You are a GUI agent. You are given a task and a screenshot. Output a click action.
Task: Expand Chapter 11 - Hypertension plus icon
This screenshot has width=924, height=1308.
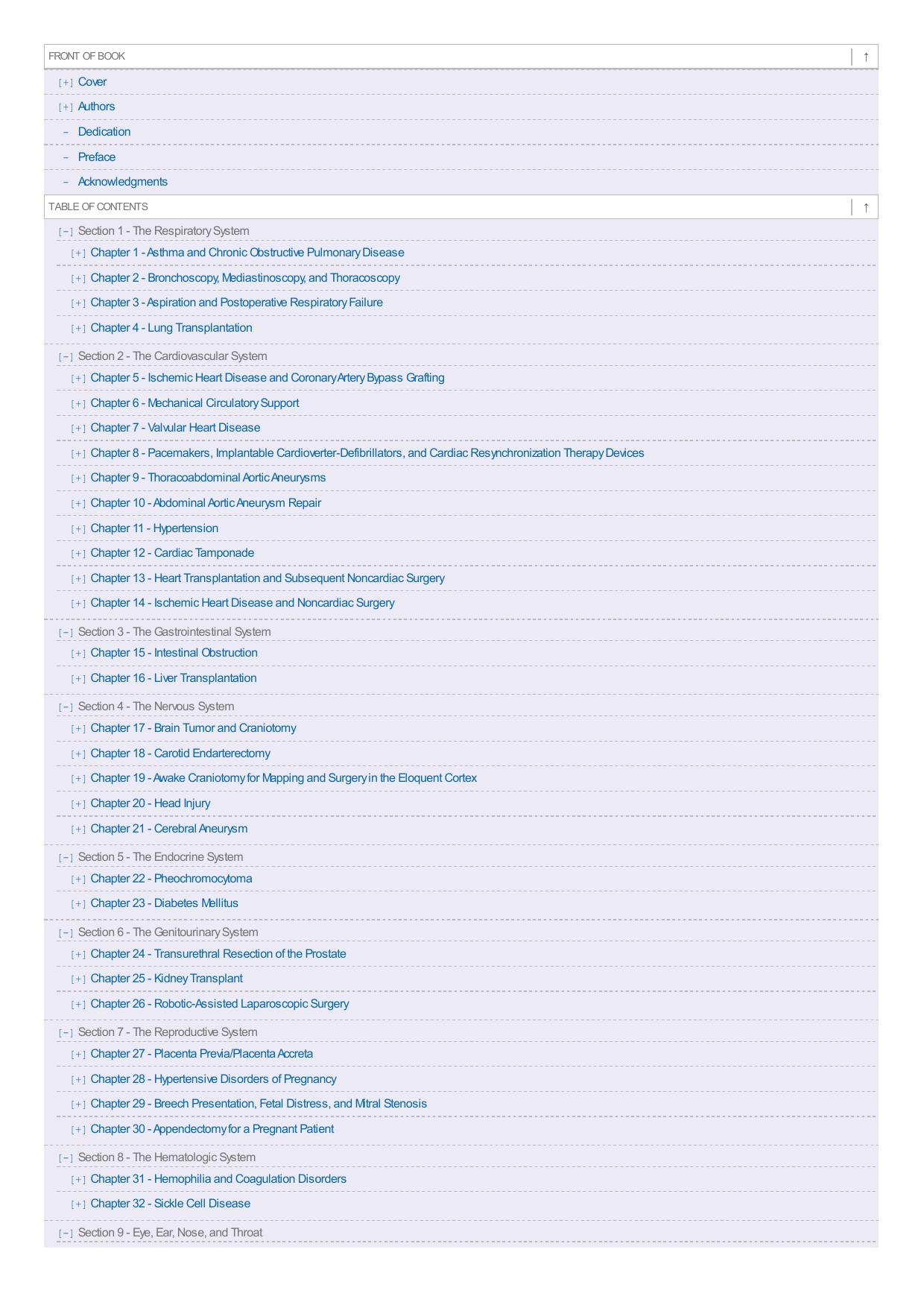coord(78,529)
